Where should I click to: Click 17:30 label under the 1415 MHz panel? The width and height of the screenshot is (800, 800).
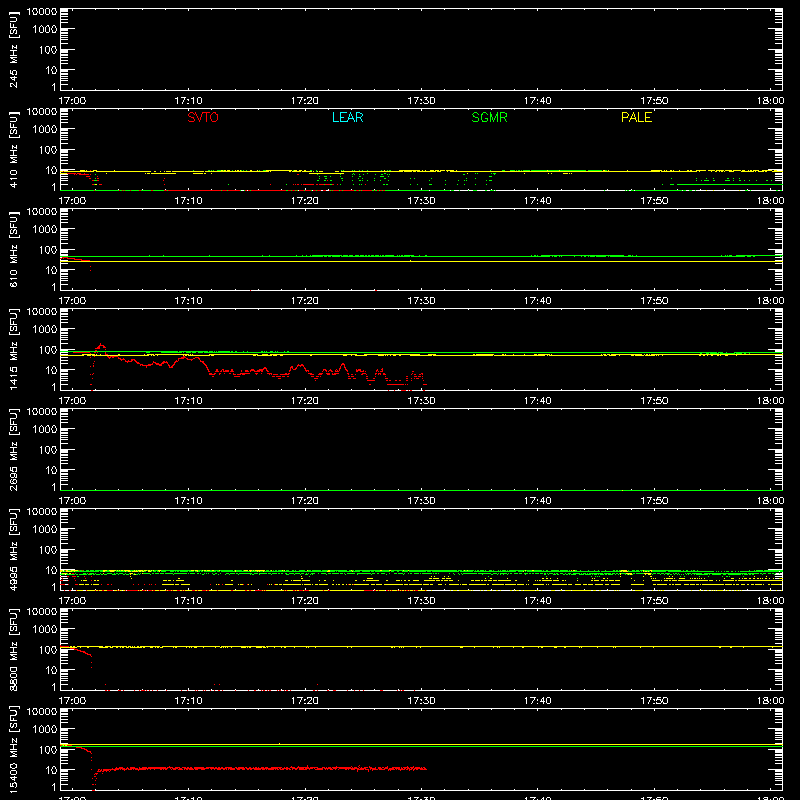click(x=421, y=401)
